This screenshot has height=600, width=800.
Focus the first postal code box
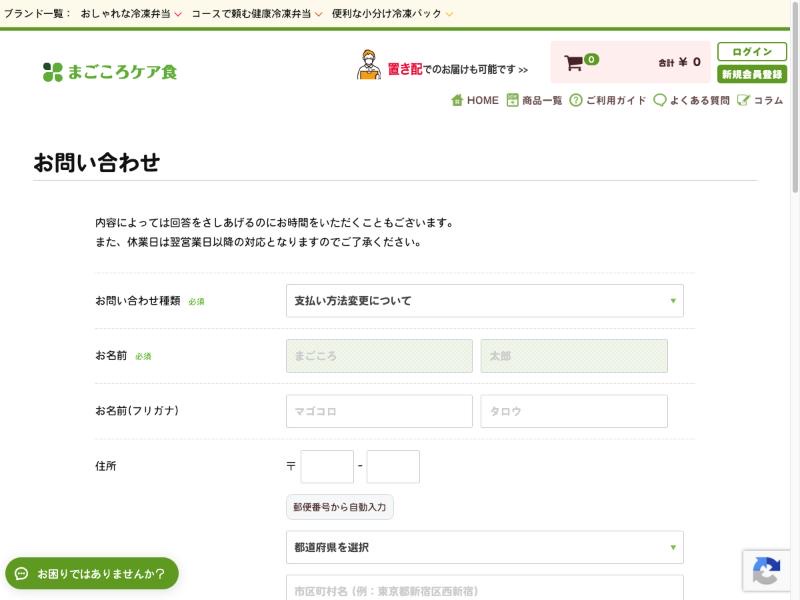pos(327,466)
